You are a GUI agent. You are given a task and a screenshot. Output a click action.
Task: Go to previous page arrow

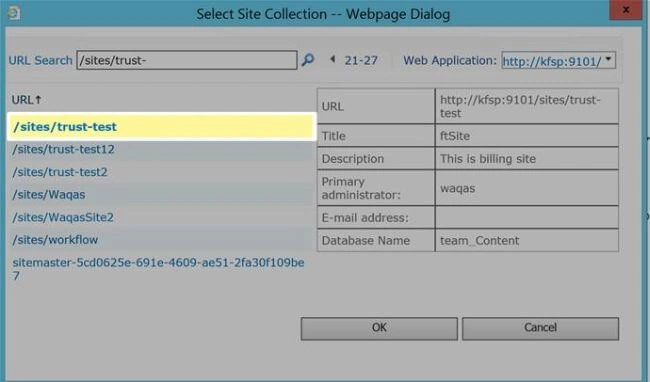pos(332,59)
